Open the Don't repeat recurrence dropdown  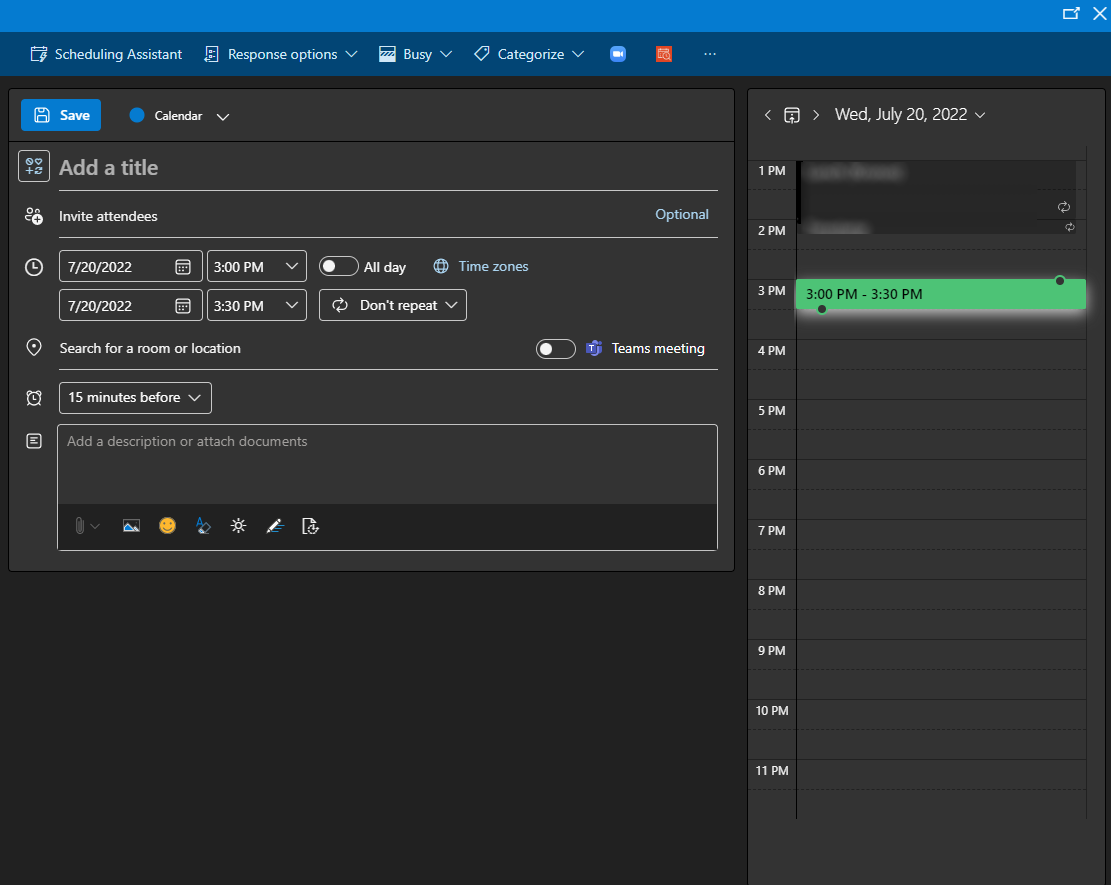[393, 306]
